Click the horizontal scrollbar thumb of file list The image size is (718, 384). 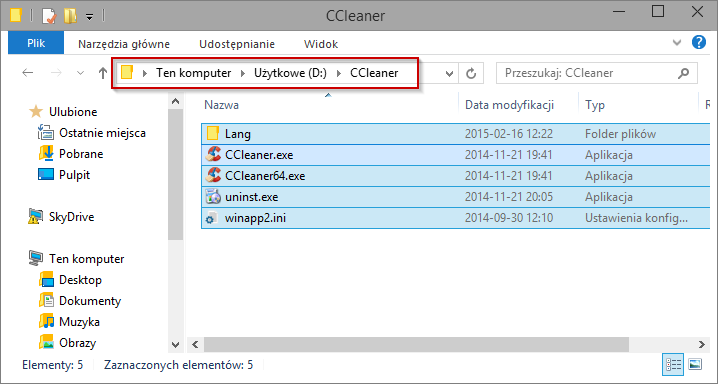pos(416,344)
